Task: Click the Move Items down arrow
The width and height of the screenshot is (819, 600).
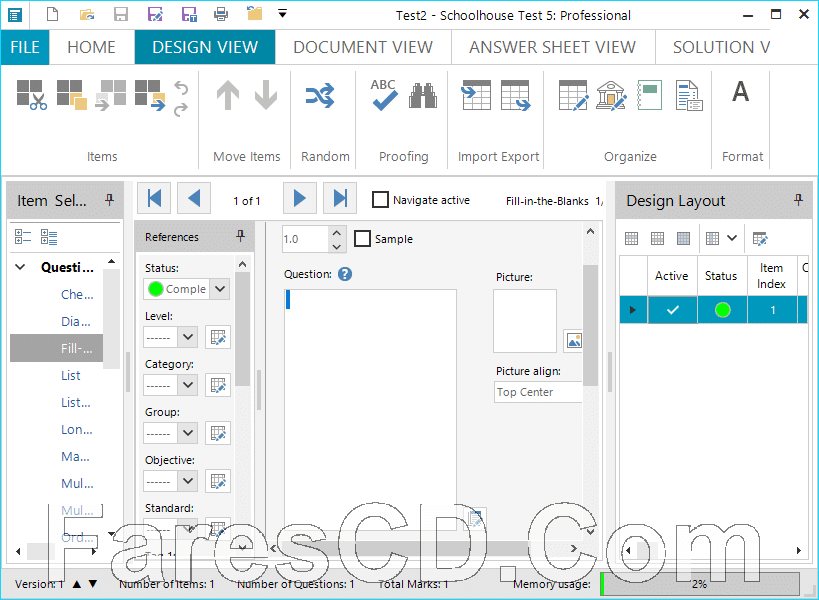Action: pos(266,95)
